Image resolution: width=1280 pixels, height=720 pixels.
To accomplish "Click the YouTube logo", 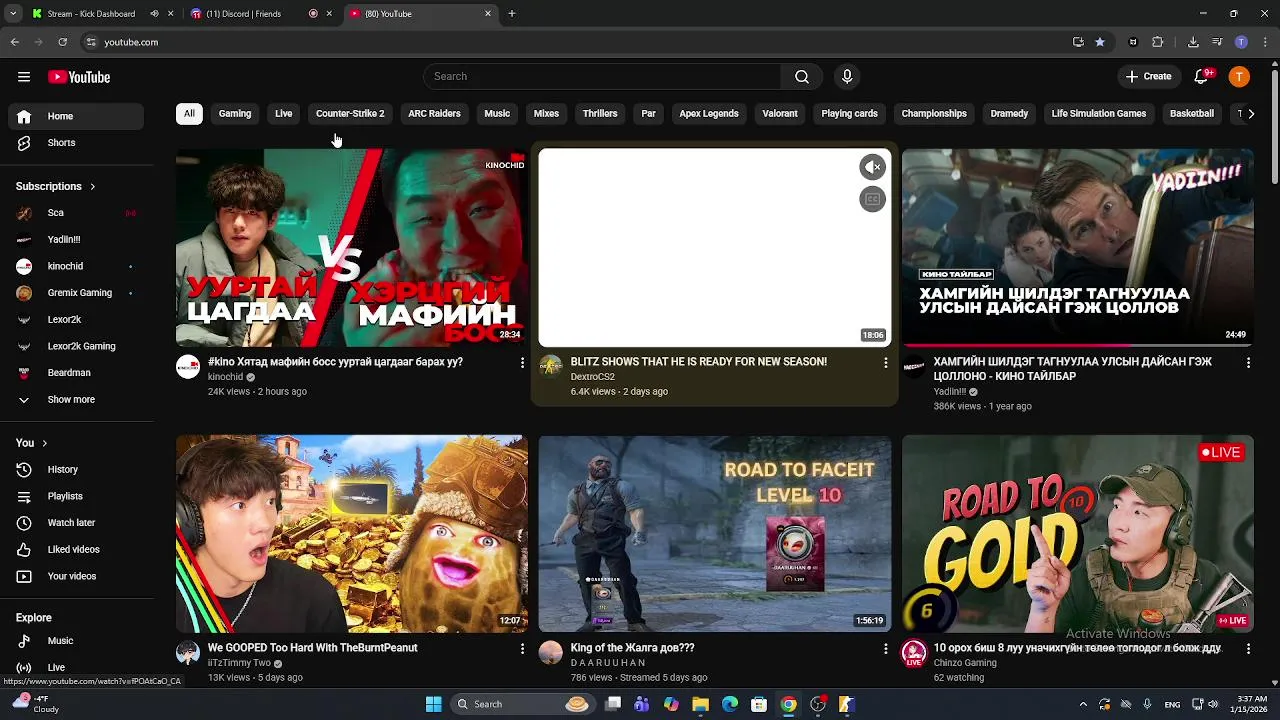I will 79,77.
